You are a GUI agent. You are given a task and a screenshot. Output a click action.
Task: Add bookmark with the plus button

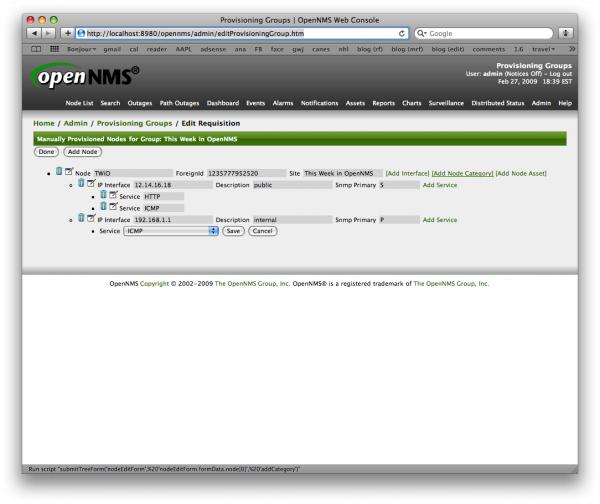pos(67,33)
